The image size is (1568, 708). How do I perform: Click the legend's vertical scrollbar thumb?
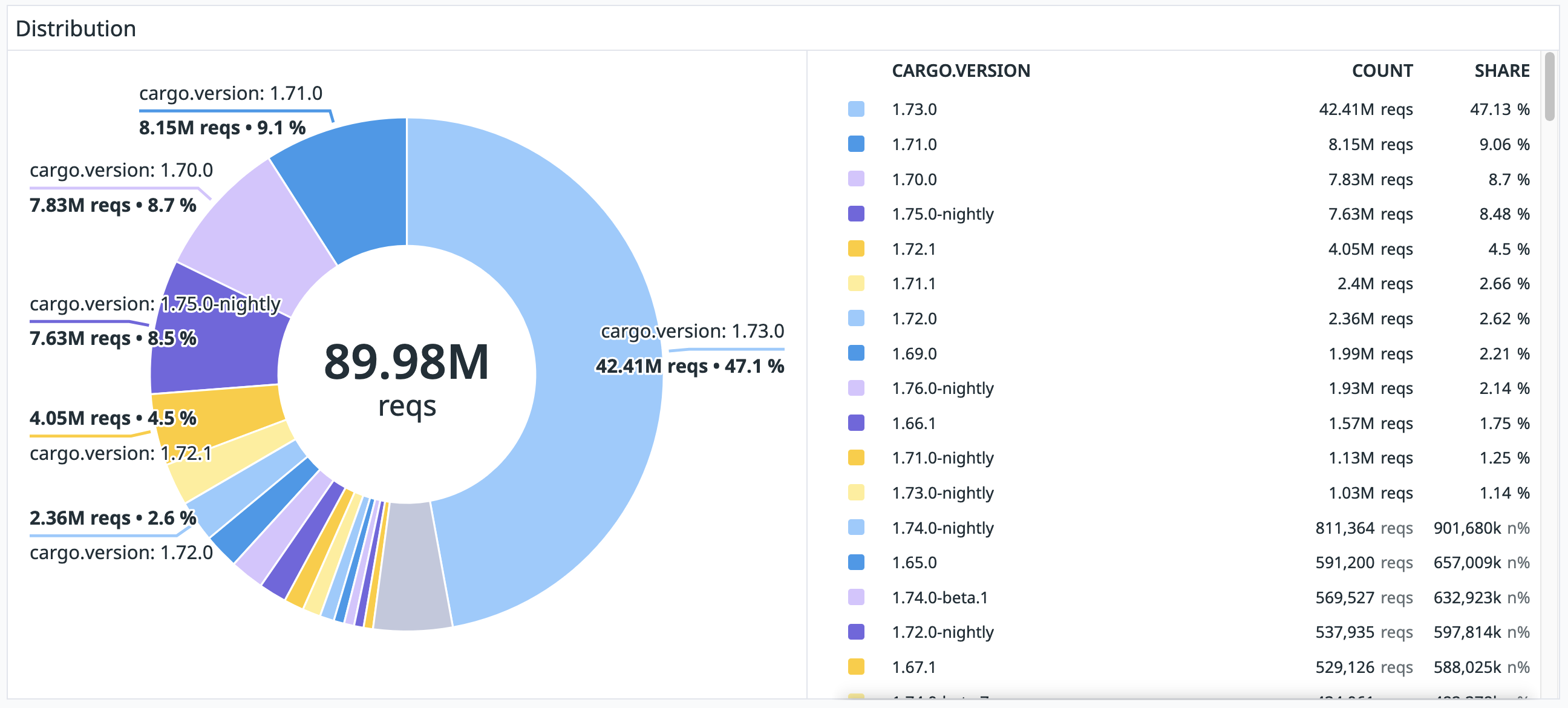pyautogui.click(x=1549, y=87)
